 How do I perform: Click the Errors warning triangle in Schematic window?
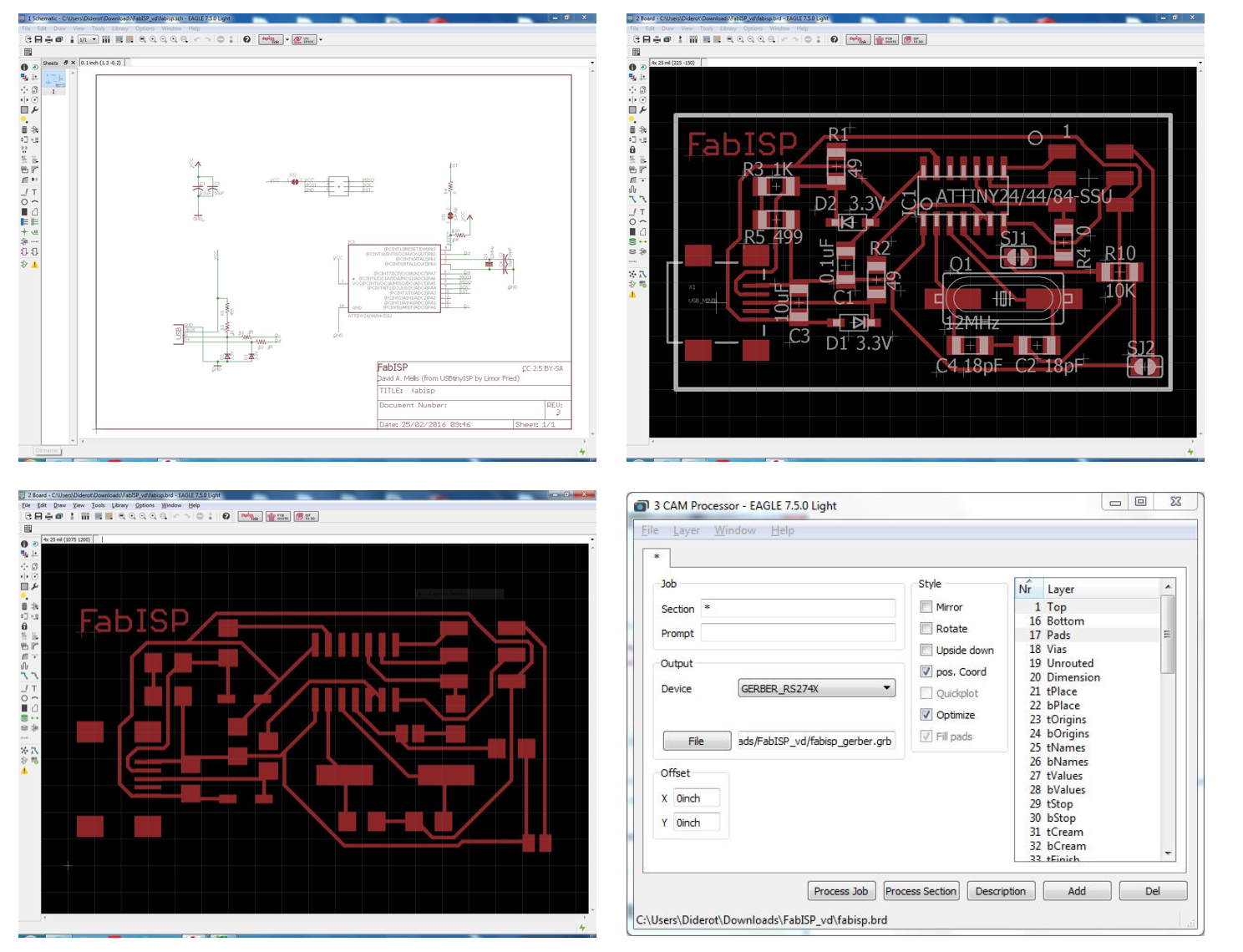[x=34, y=264]
